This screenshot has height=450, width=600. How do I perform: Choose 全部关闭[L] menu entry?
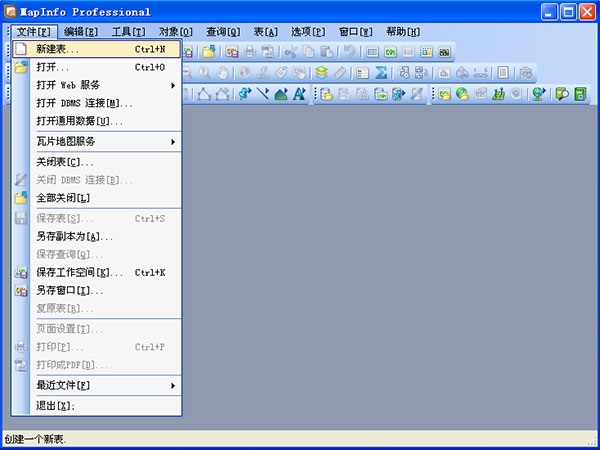coord(97,198)
